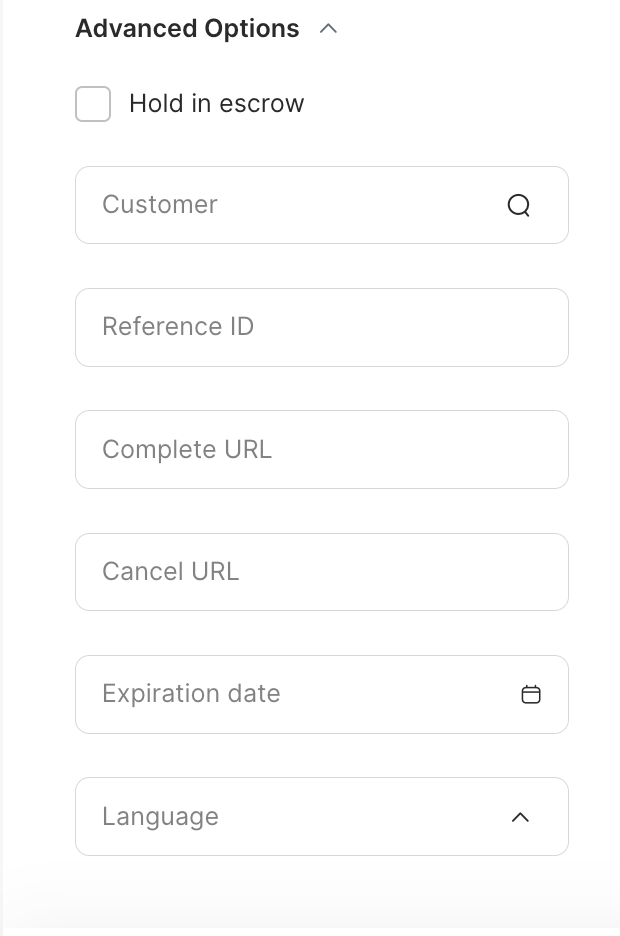Viewport: 620px width, 936px height.
Task: Click the collapse arrow beside Advanced Options
Action: 329,30
